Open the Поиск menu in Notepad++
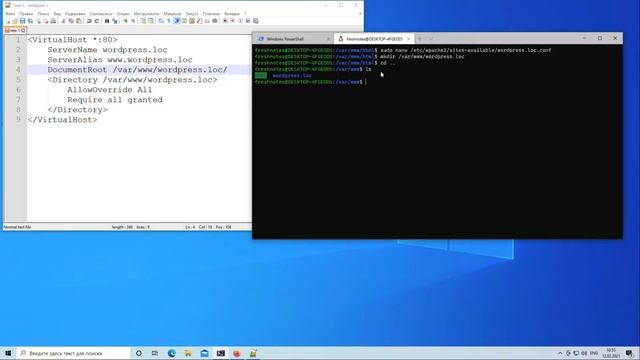This screenshot has height=360, width=640. (43, 14)
